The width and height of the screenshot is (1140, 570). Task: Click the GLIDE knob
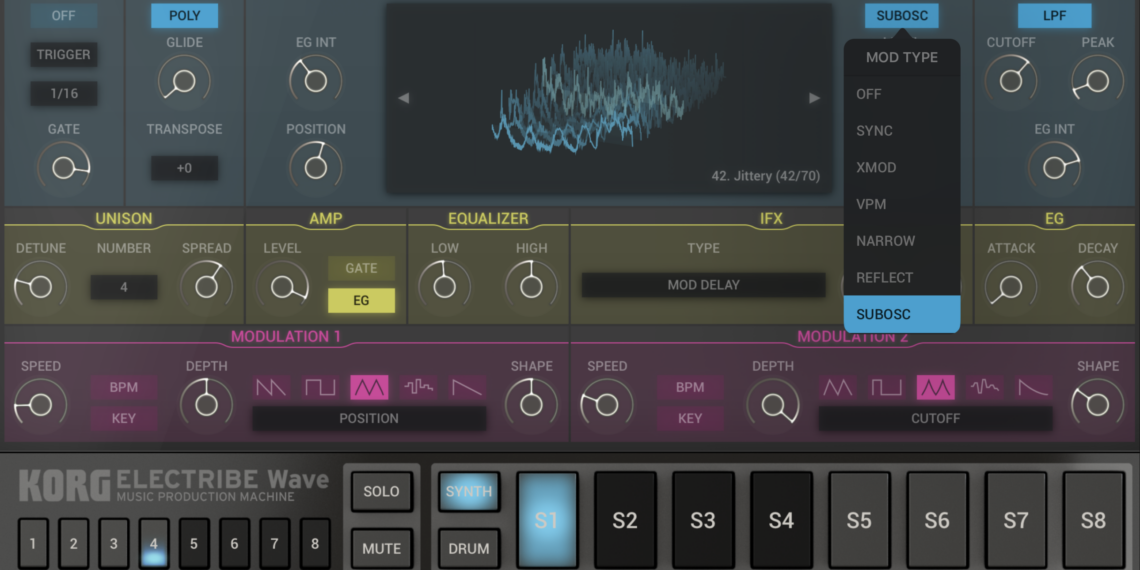[x=185, y=81]
